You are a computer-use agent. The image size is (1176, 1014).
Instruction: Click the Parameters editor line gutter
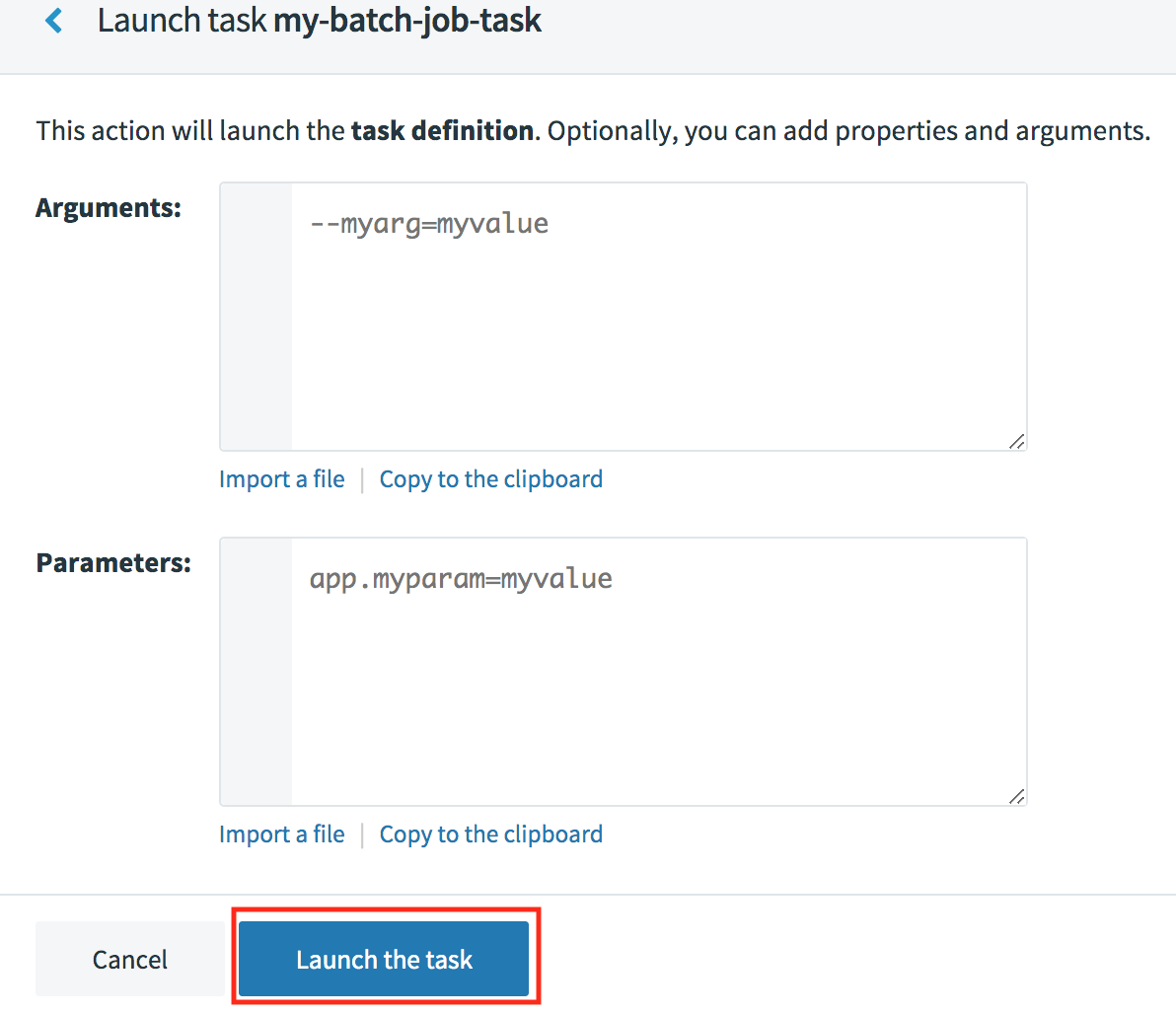tap(257, 672)
